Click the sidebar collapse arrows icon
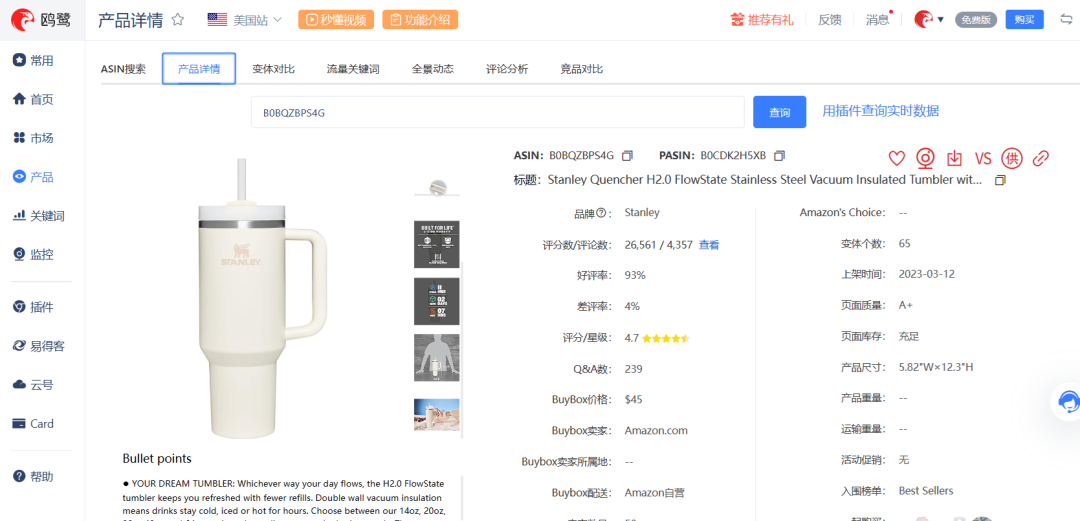Screen dimensions: 1080x521 (1066, 19)
